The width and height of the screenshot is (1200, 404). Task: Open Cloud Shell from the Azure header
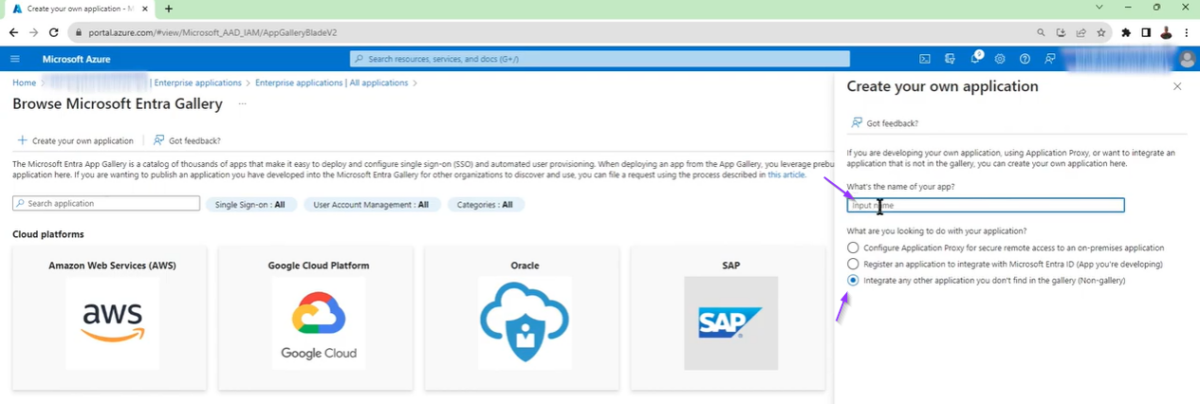click(925, 59)
